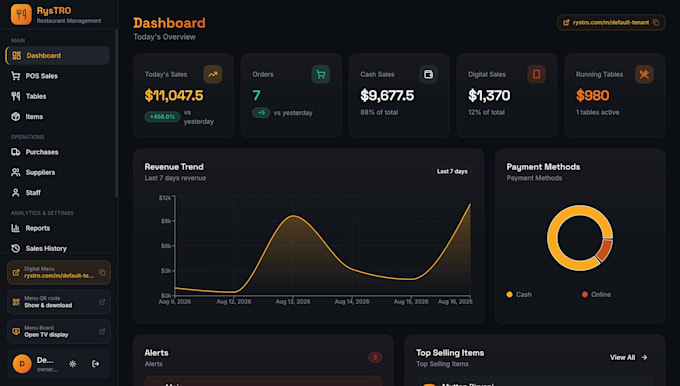Click the Today's Sales trend icon
680x386 pixels.
212,74
